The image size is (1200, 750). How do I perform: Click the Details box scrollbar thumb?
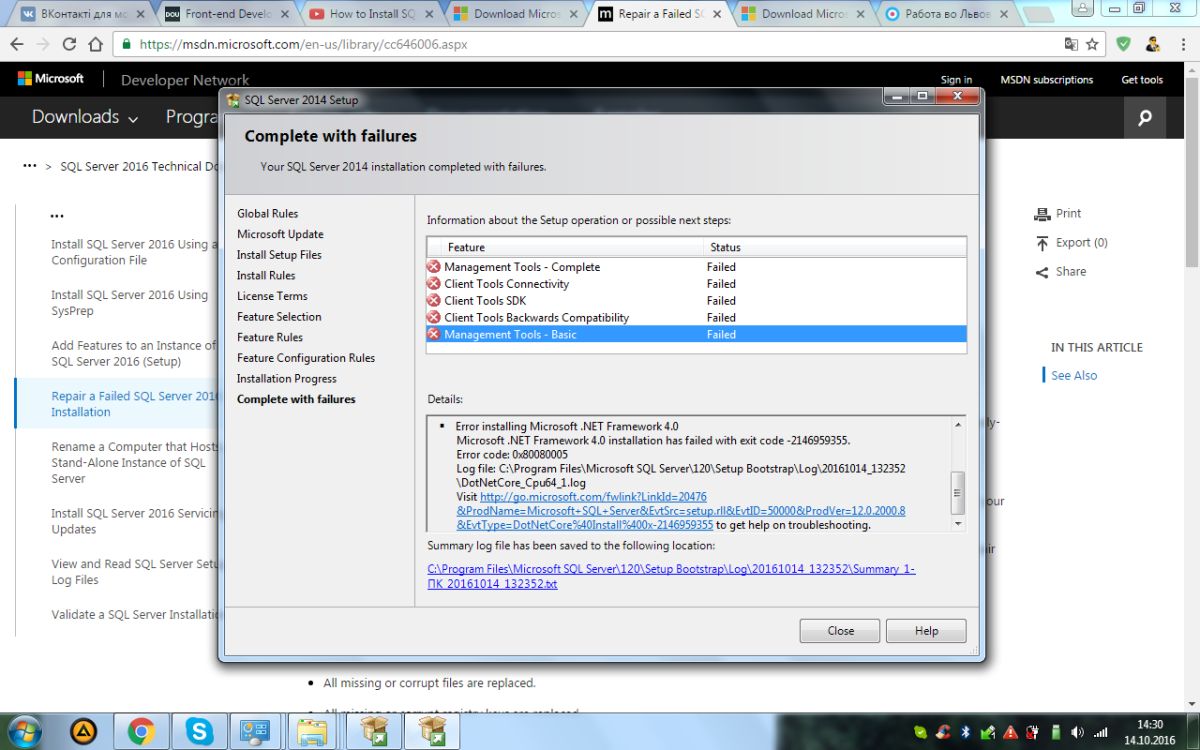(x=958, y=493)
